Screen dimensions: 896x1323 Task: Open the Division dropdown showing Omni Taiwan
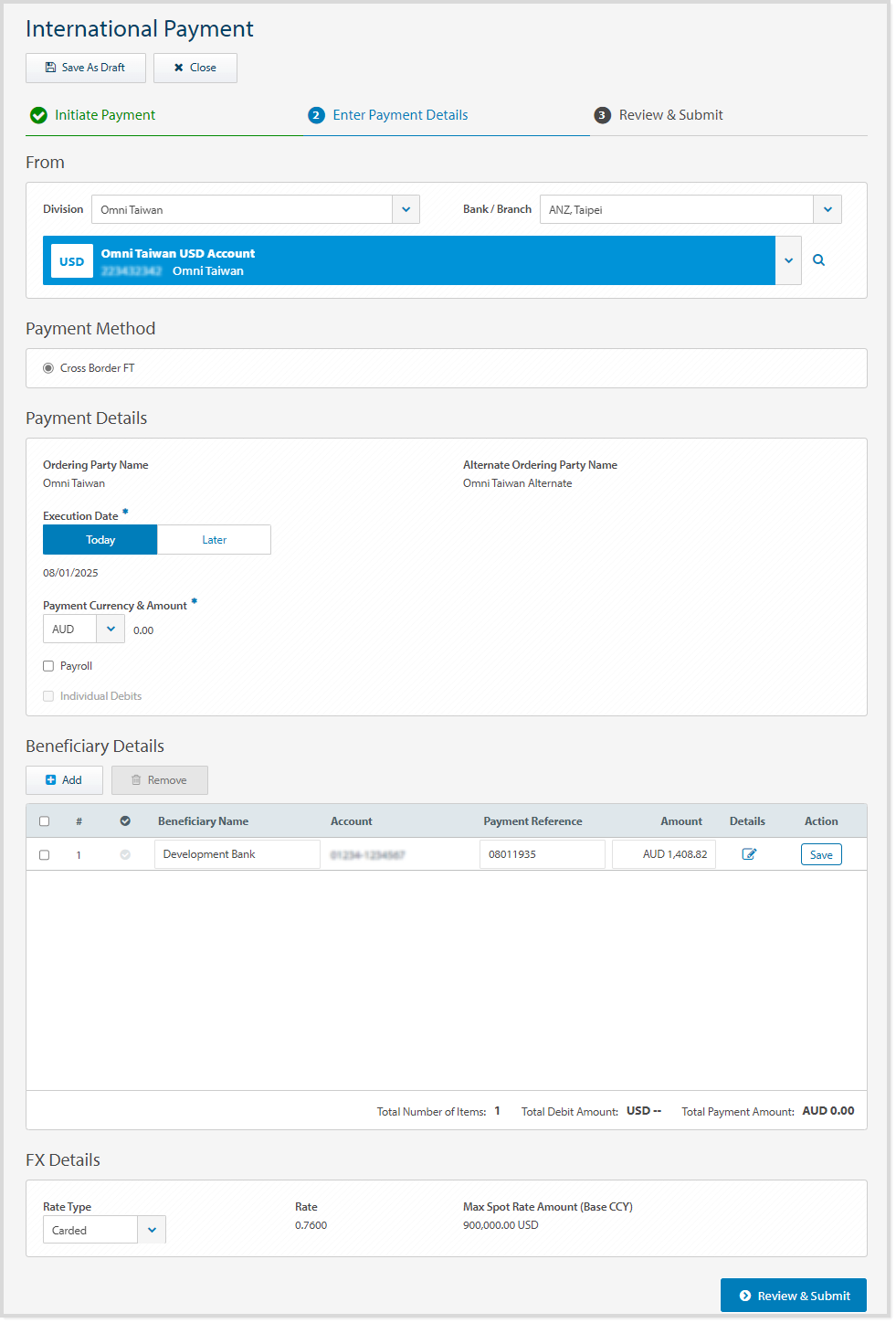406,208
